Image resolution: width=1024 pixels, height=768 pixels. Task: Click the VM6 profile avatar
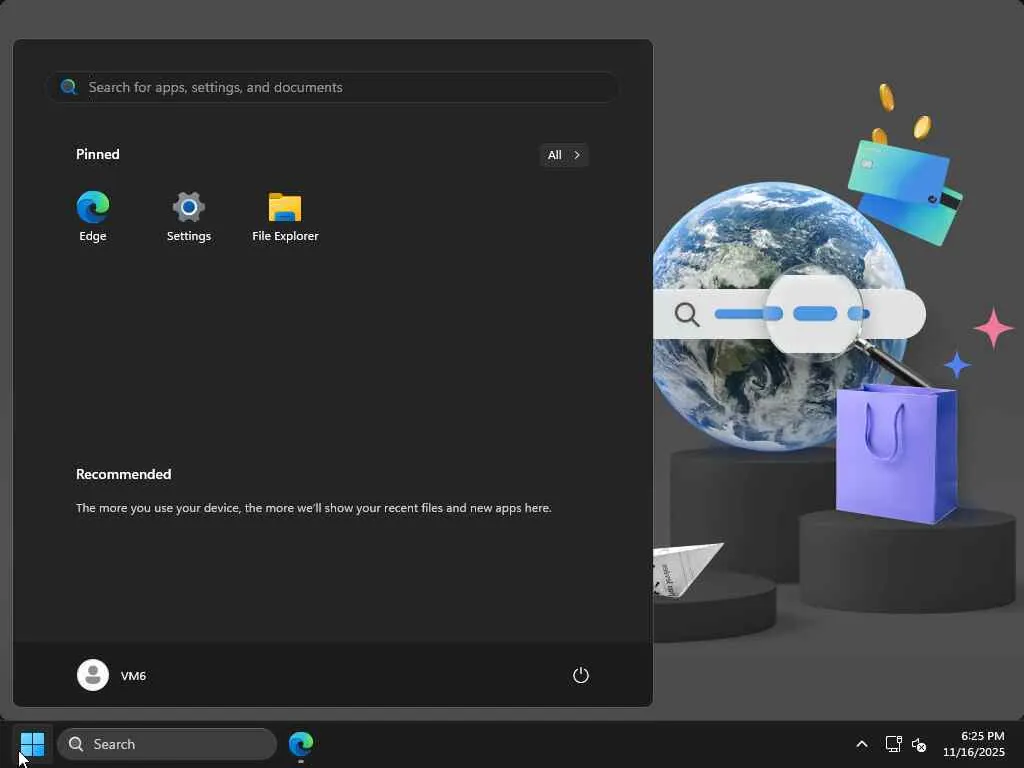point(93,675)
